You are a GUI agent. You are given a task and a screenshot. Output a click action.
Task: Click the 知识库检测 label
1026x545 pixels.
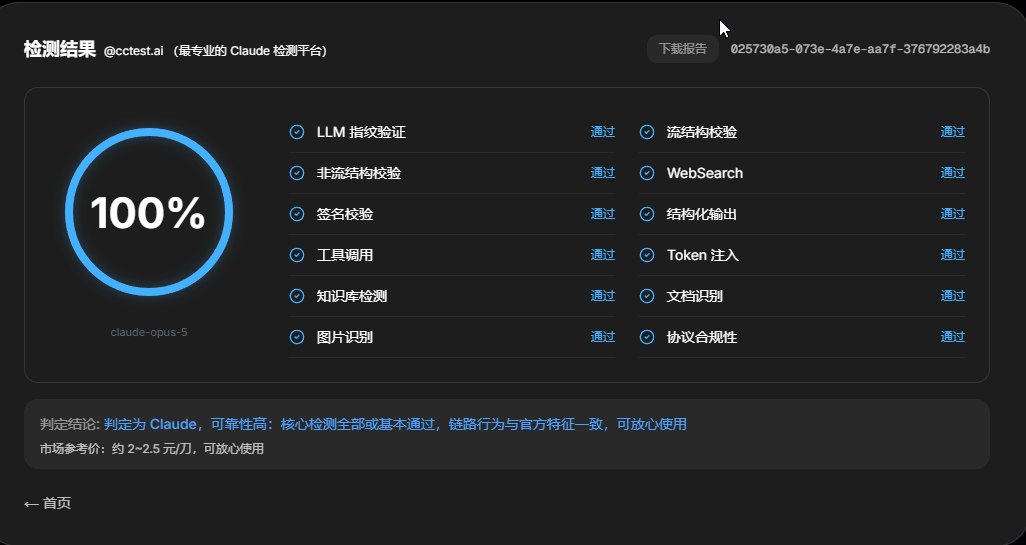pyautogui.click(x=352, y=296)
